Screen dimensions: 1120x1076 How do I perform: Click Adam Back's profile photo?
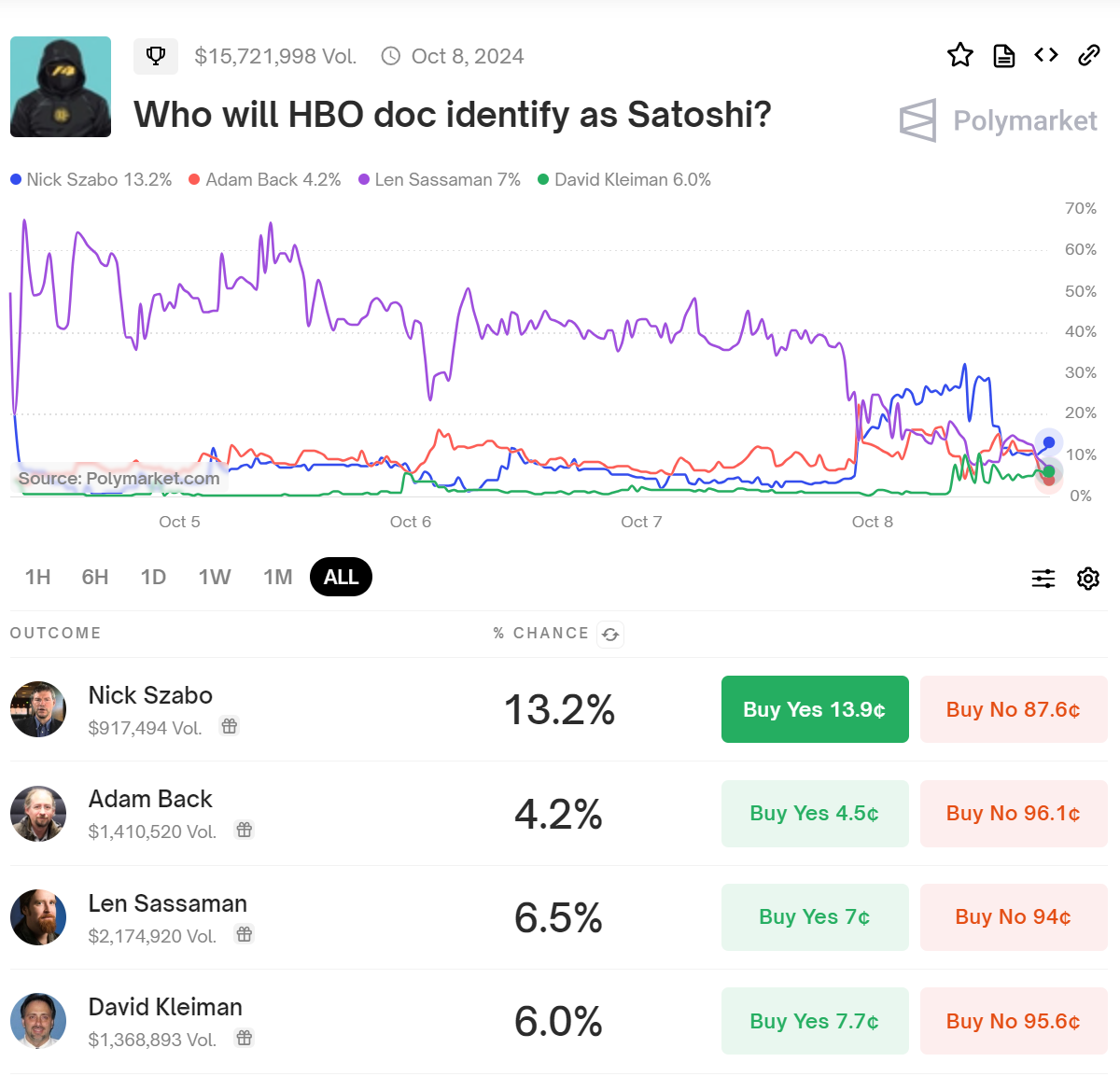tap(38, 814)
